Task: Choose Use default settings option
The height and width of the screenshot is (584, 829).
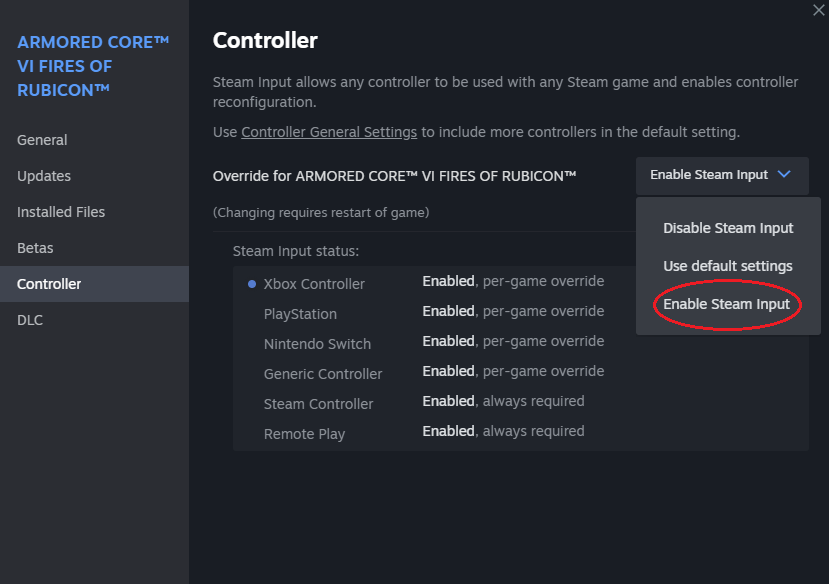Action: (728, 266)
